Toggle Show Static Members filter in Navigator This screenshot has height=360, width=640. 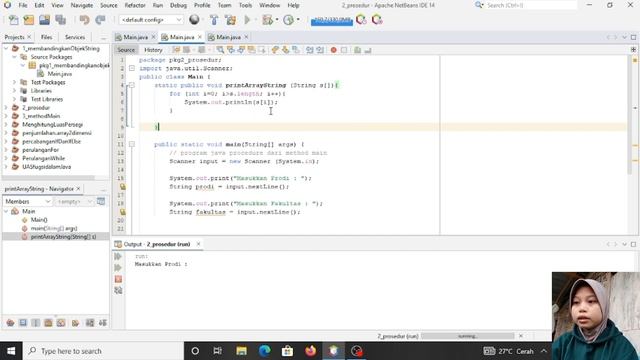[x=36, y=323]
